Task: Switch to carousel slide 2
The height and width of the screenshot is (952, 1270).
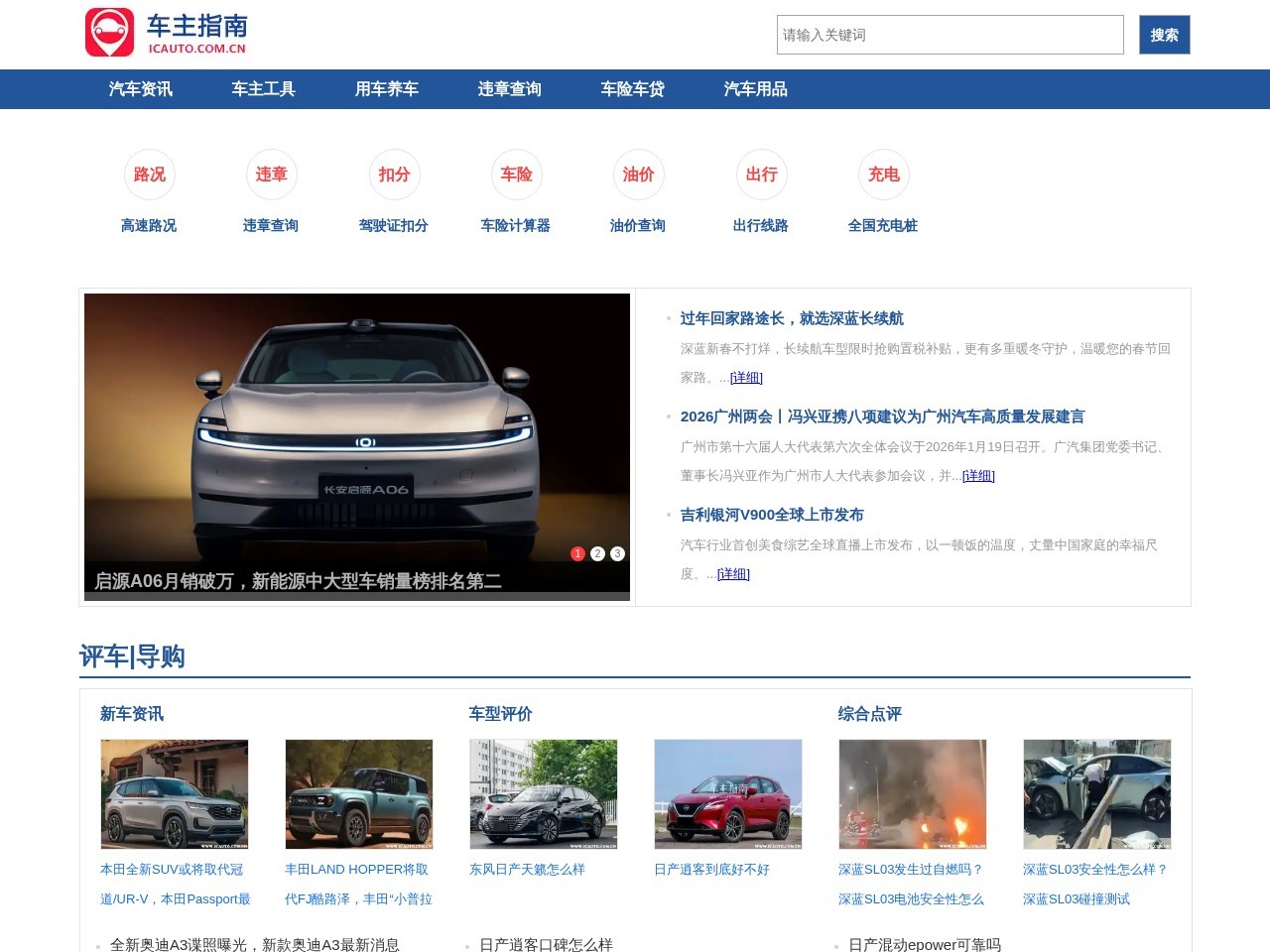Action: [x=597, y=553]
